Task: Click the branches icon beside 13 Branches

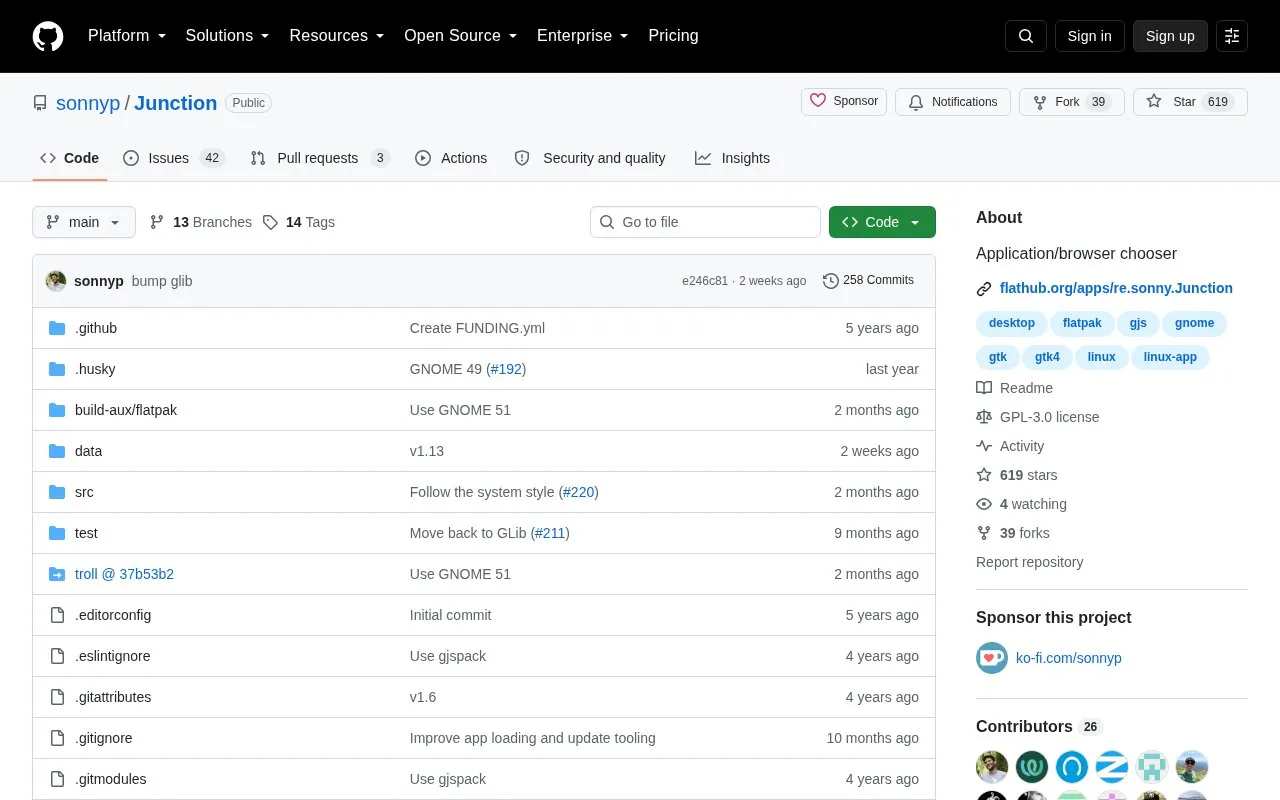Action: coord(157,222)
